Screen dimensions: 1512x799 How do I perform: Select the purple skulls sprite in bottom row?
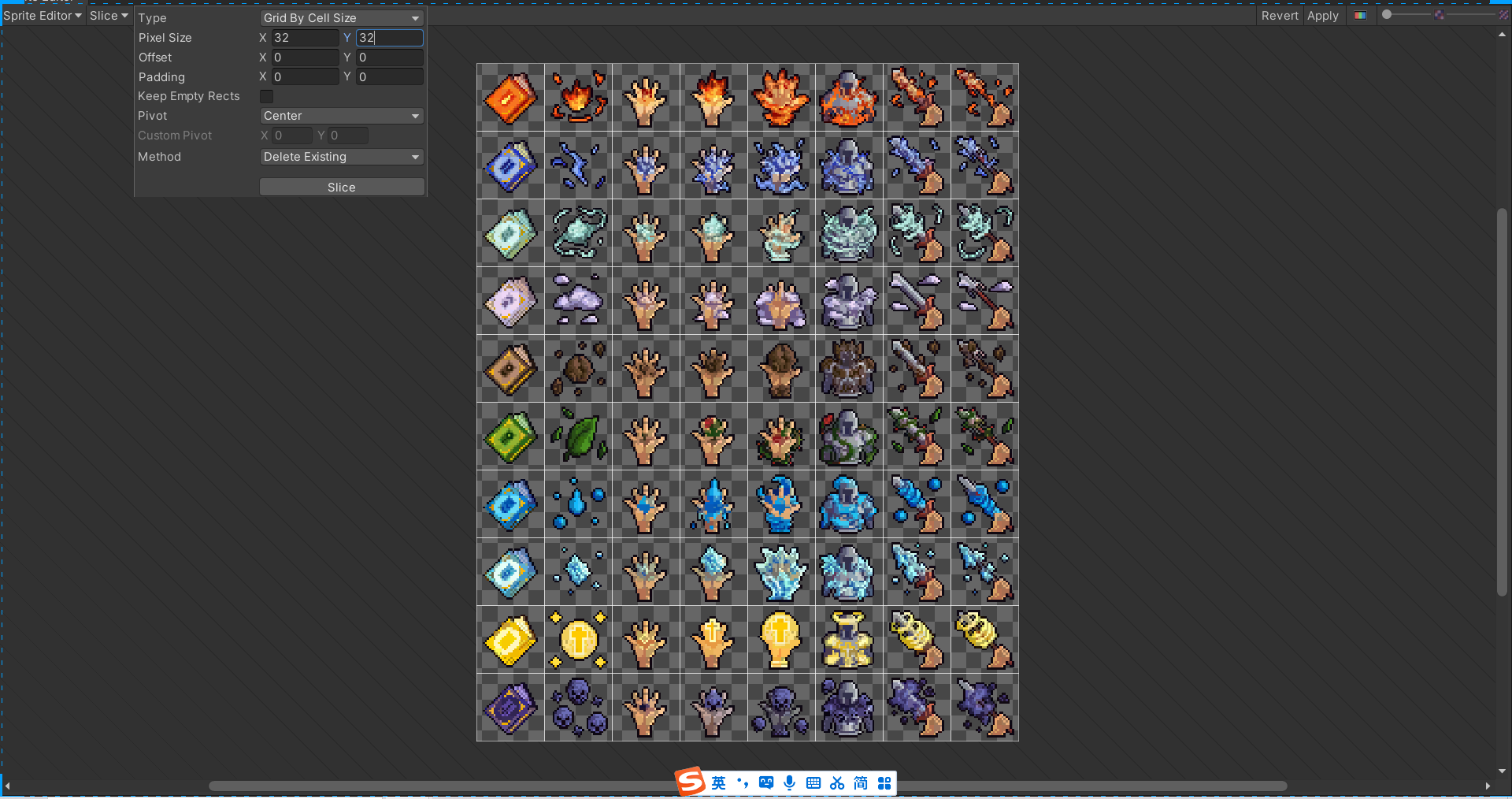click(x=578, y=708)
